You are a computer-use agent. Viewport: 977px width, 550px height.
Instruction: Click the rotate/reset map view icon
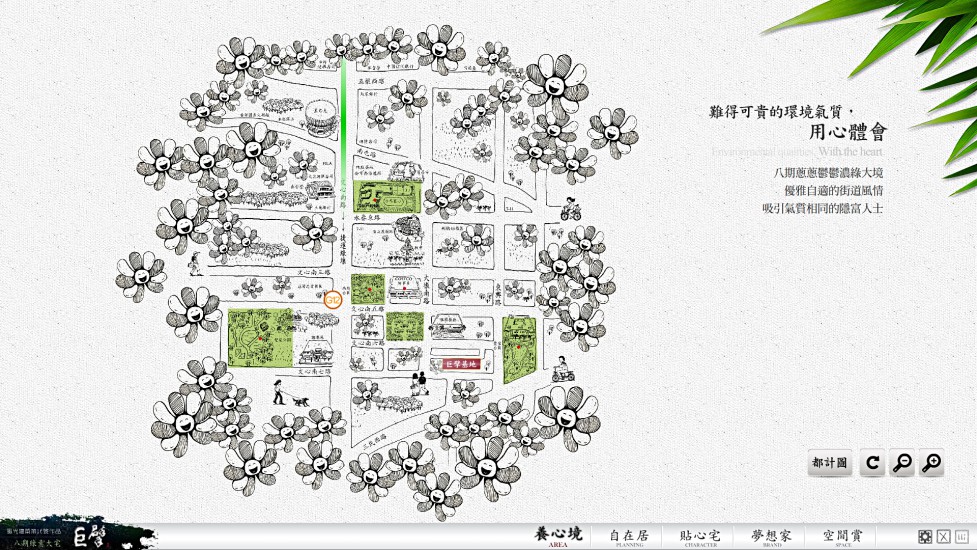coord(872,463)
